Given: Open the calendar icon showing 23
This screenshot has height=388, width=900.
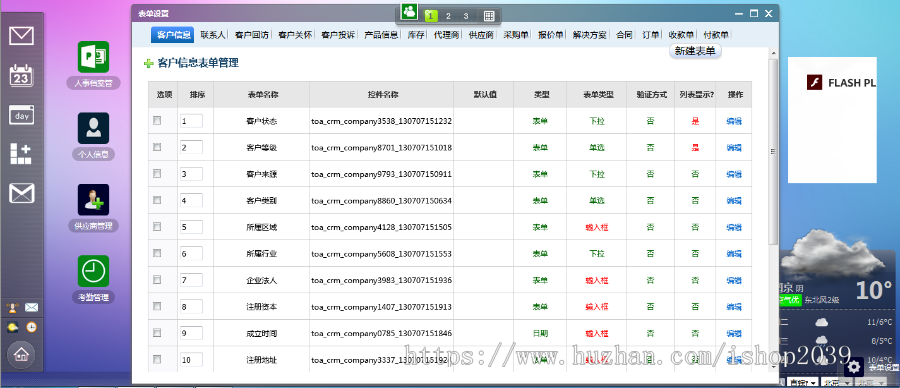Looking at the screenshot, I should (x=21, y=76).
